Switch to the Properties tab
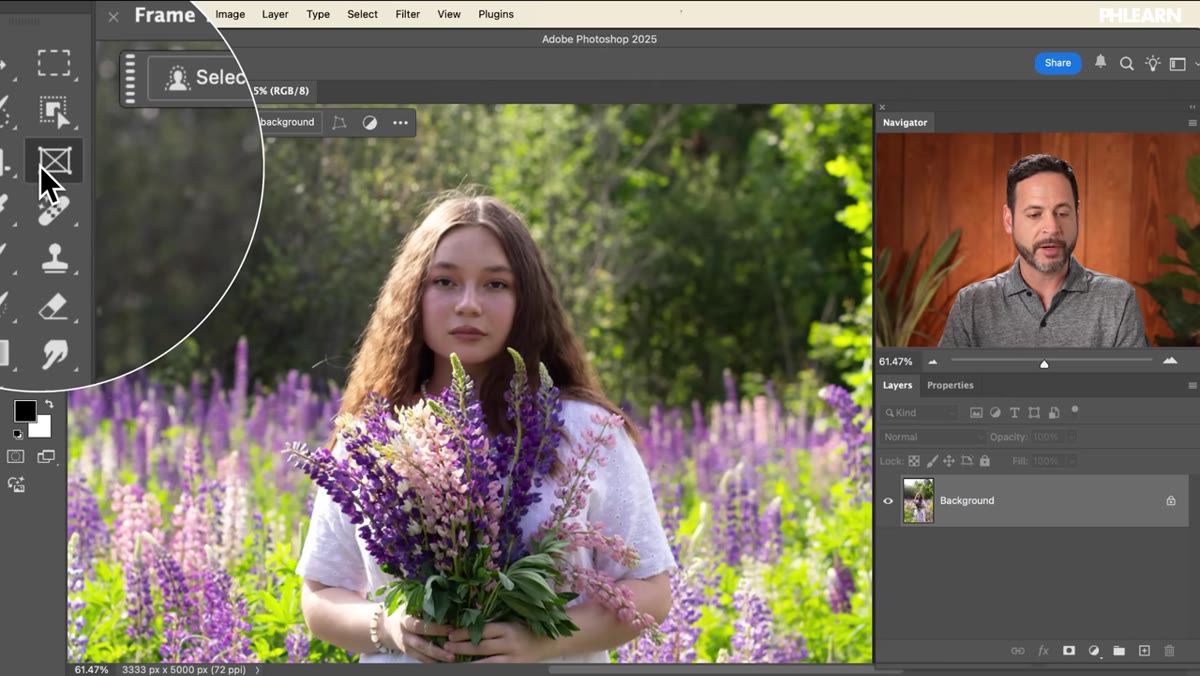 (950, 385)
